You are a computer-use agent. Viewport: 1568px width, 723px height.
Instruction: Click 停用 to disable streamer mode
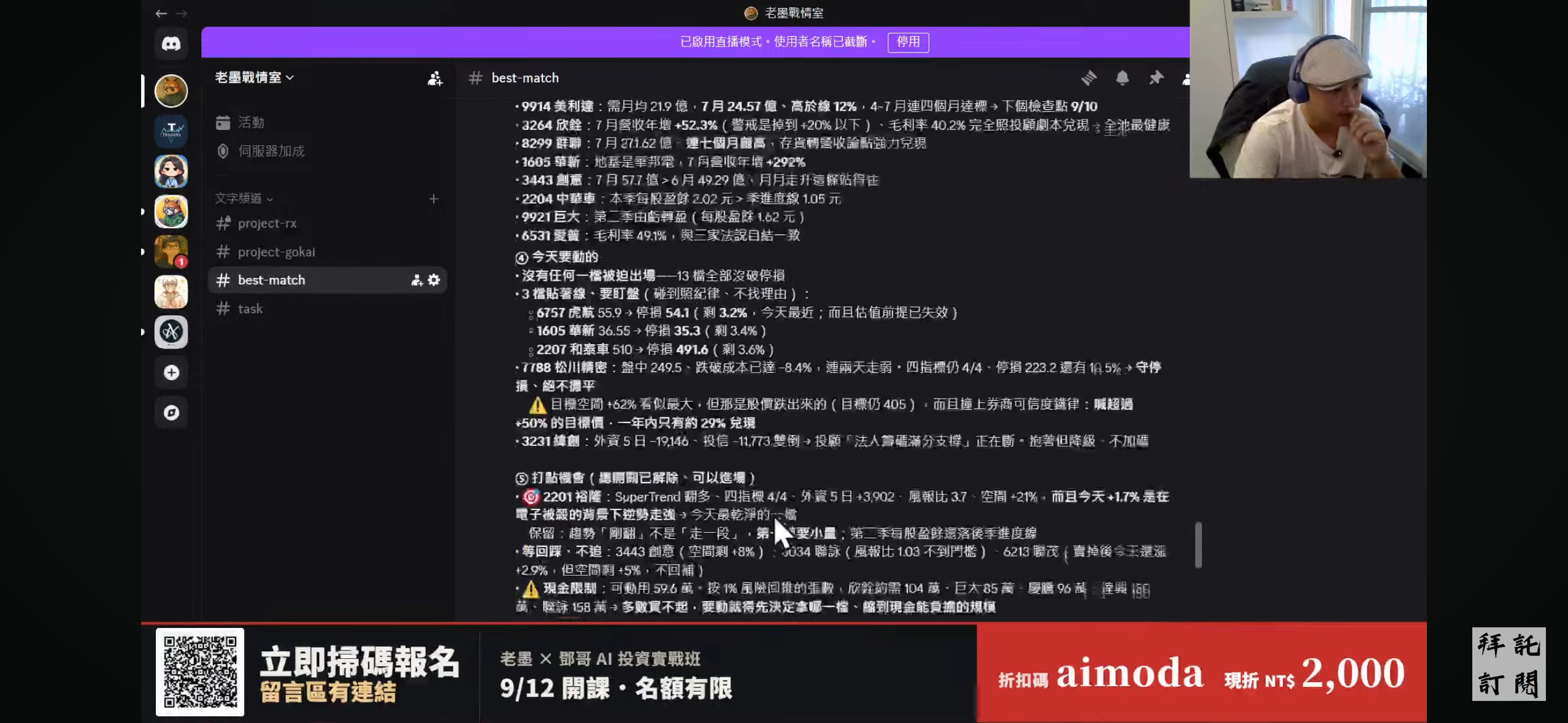[908, 42]
